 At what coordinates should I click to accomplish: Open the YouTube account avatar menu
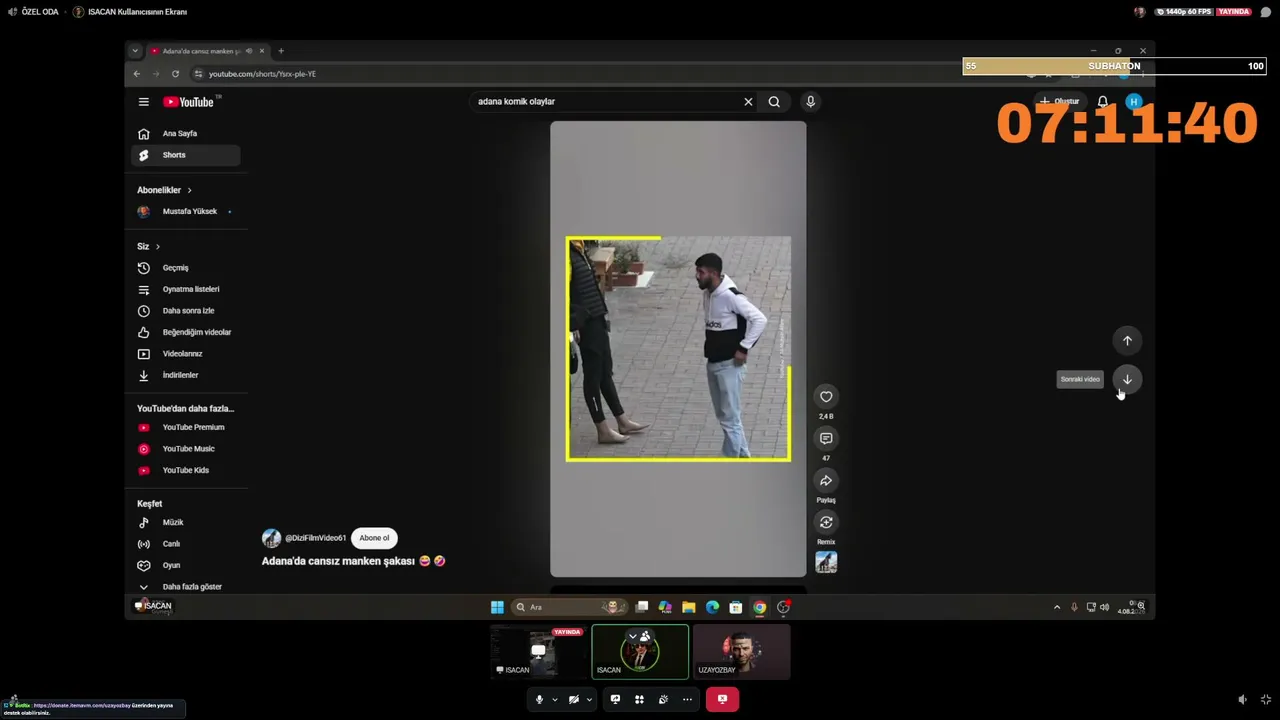point(1133,102)
